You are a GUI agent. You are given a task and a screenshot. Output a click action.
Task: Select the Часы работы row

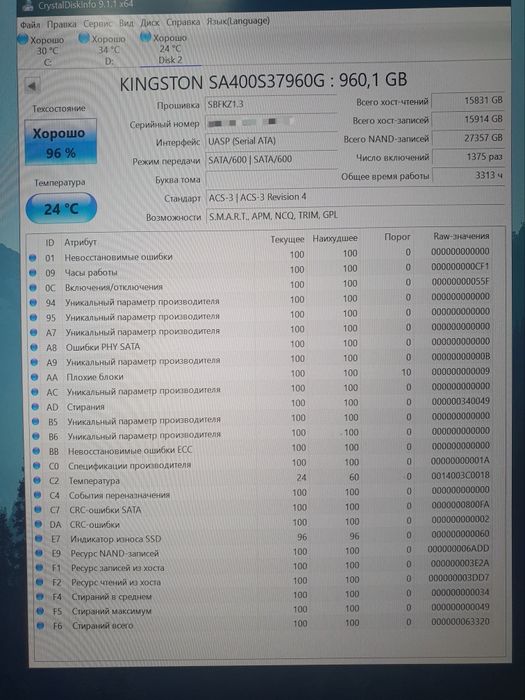point(261,270)
